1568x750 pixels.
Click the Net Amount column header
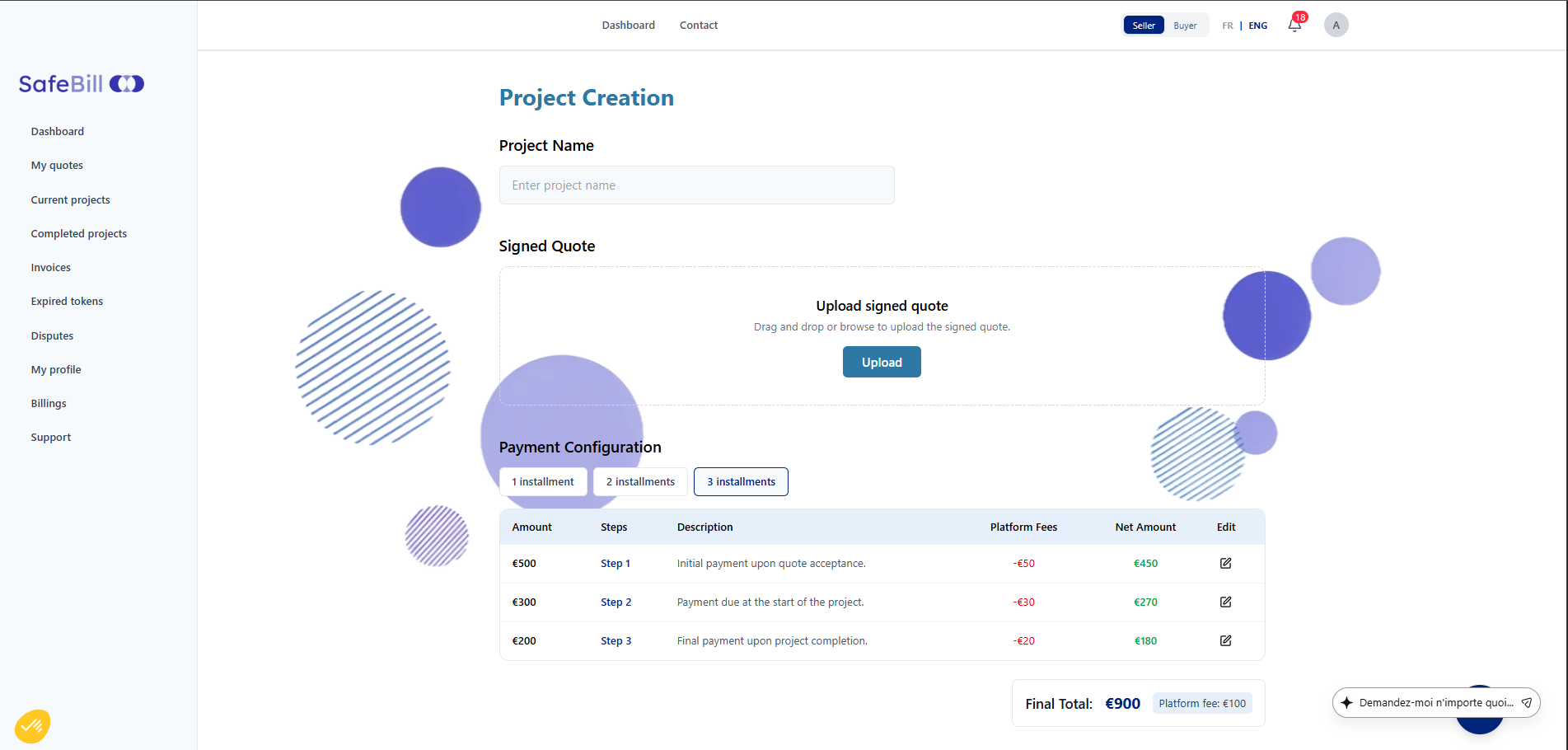click(x=1145, y=527)
